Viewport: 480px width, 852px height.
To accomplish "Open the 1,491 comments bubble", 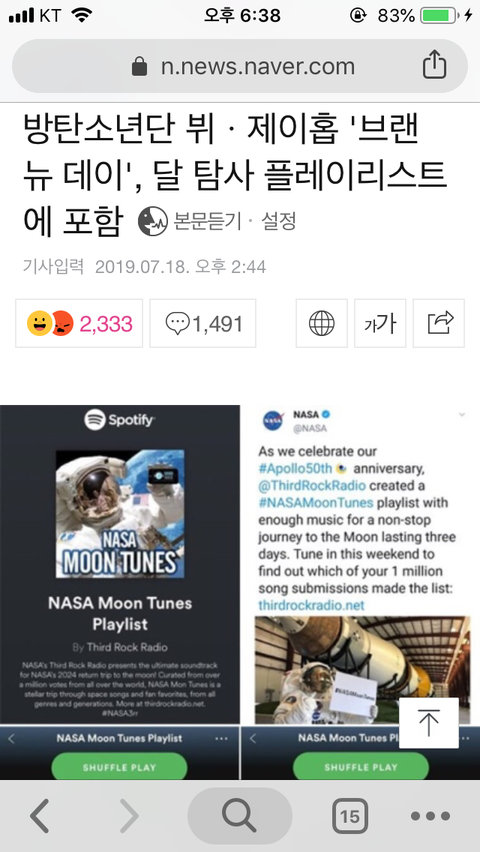I will point(203,323).
